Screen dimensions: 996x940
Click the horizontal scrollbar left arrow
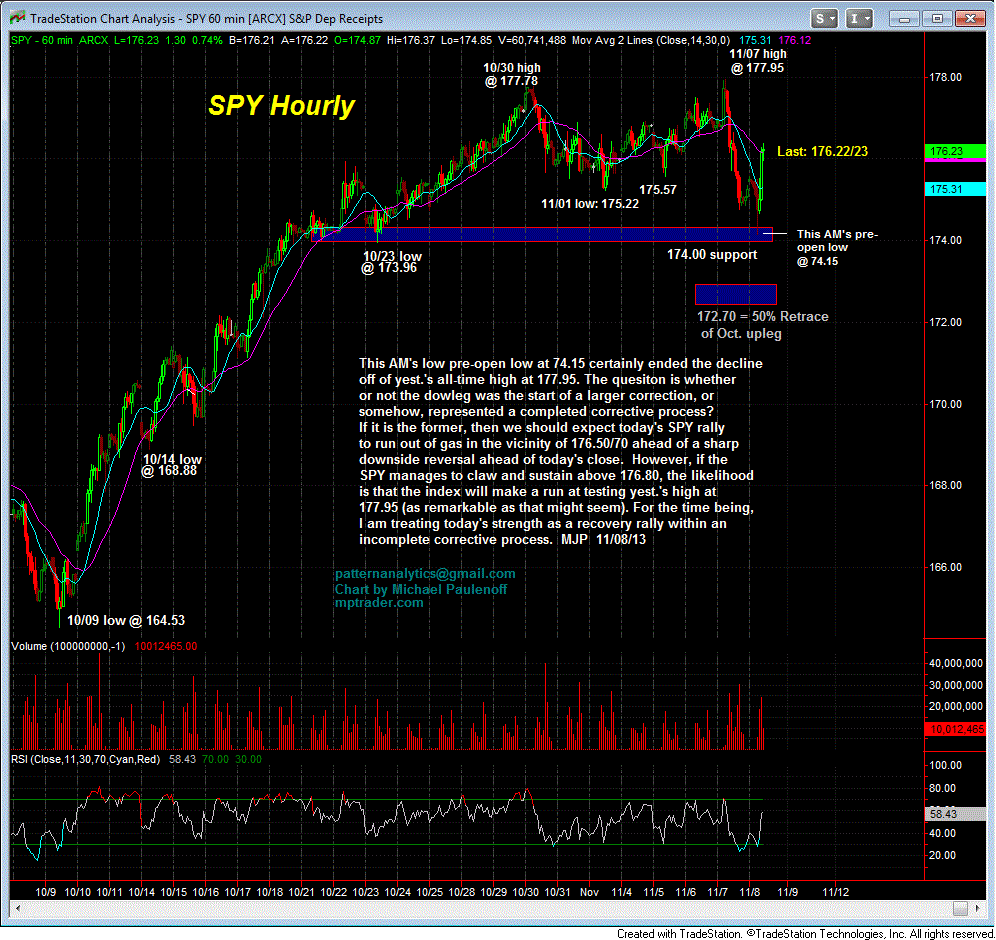pos(17,908)
